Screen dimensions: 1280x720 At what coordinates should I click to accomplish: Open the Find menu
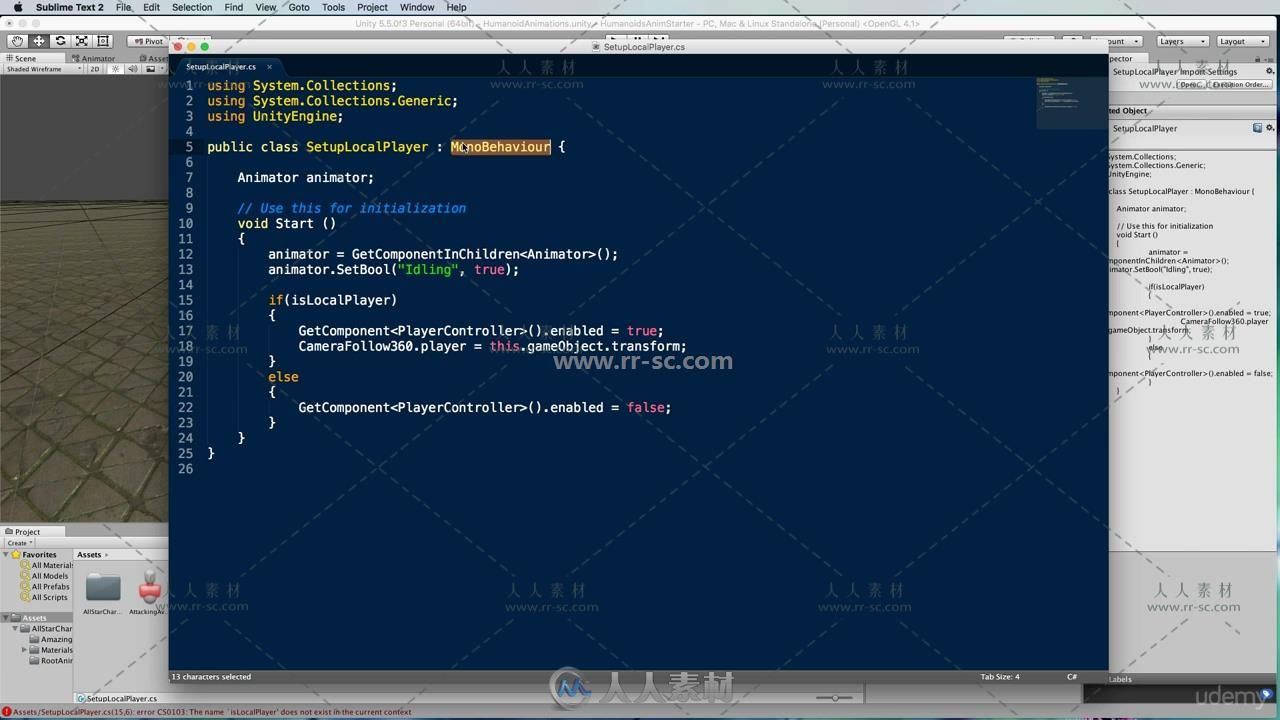(233, 7)
